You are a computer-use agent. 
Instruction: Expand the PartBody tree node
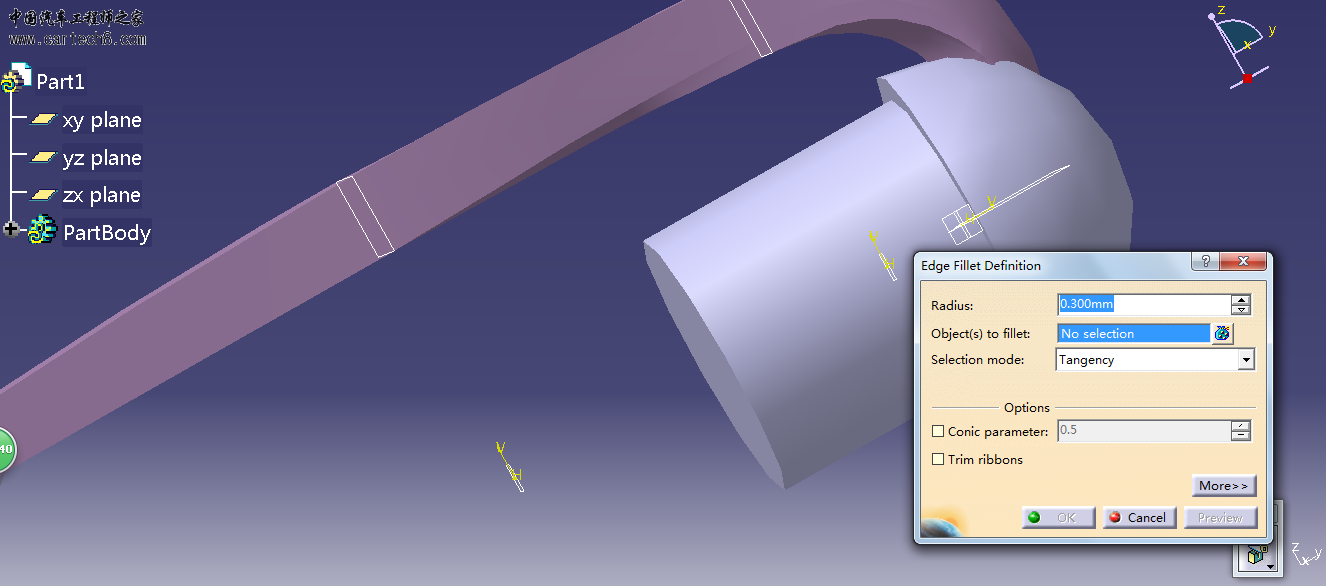click(11, 230)
